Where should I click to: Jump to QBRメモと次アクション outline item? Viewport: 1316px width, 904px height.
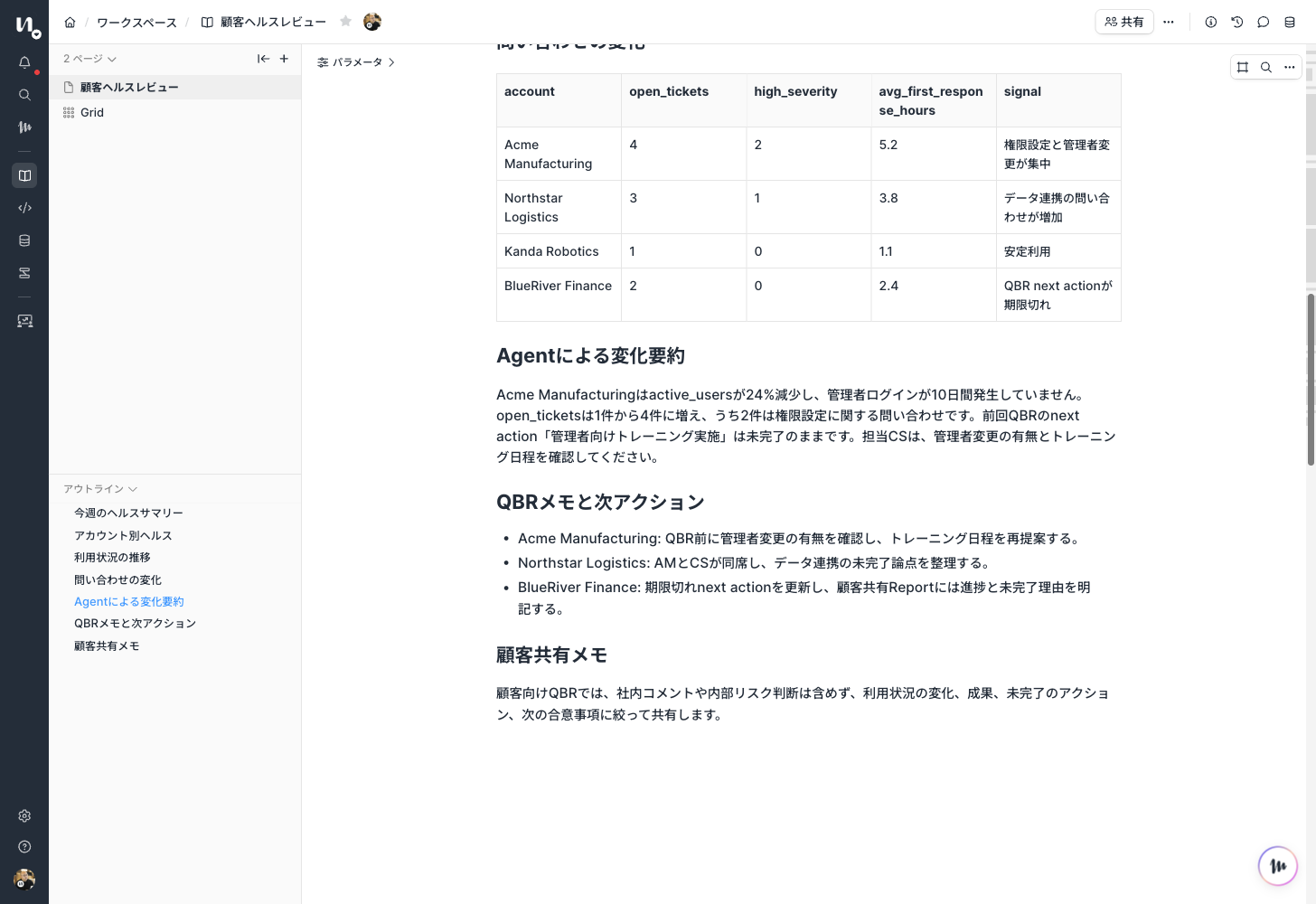pyautogui.click(x=135, y=624)
